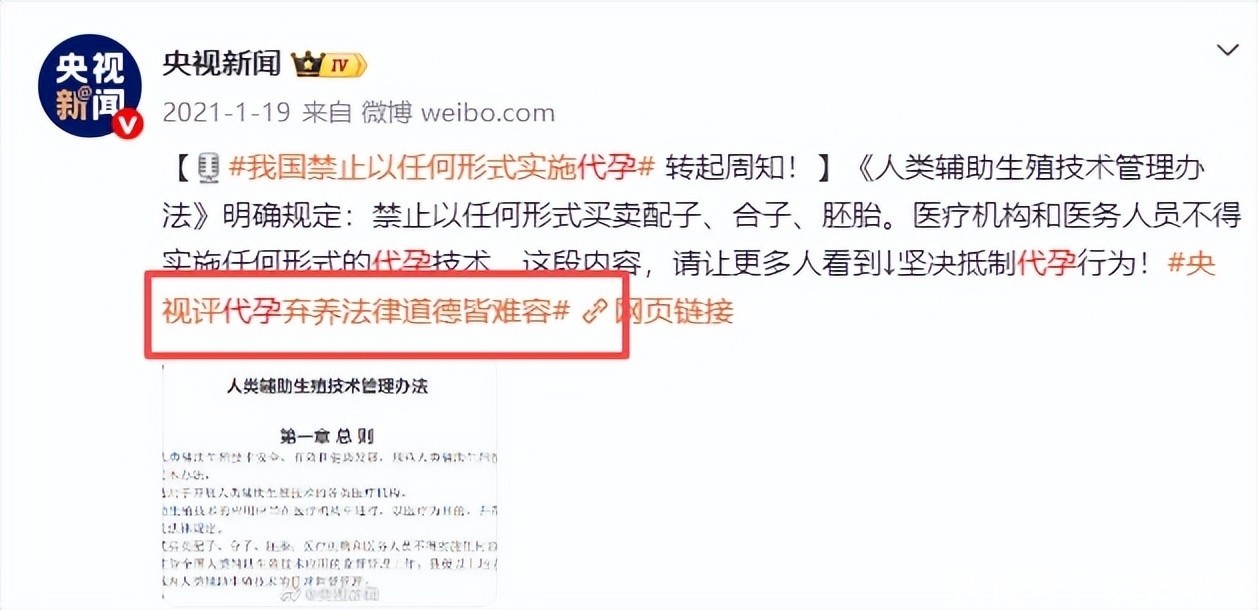Click highlighted 代孕 in 坚决抵制代孕行为

tap(1046, 264)
